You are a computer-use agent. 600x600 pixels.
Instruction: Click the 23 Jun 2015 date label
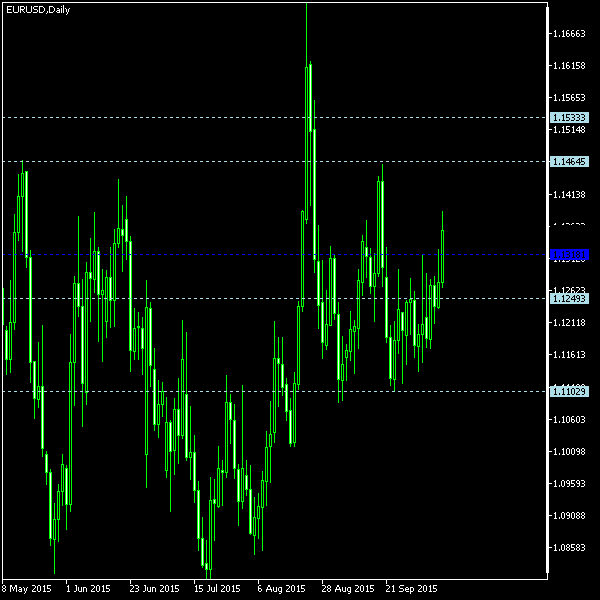154,589
